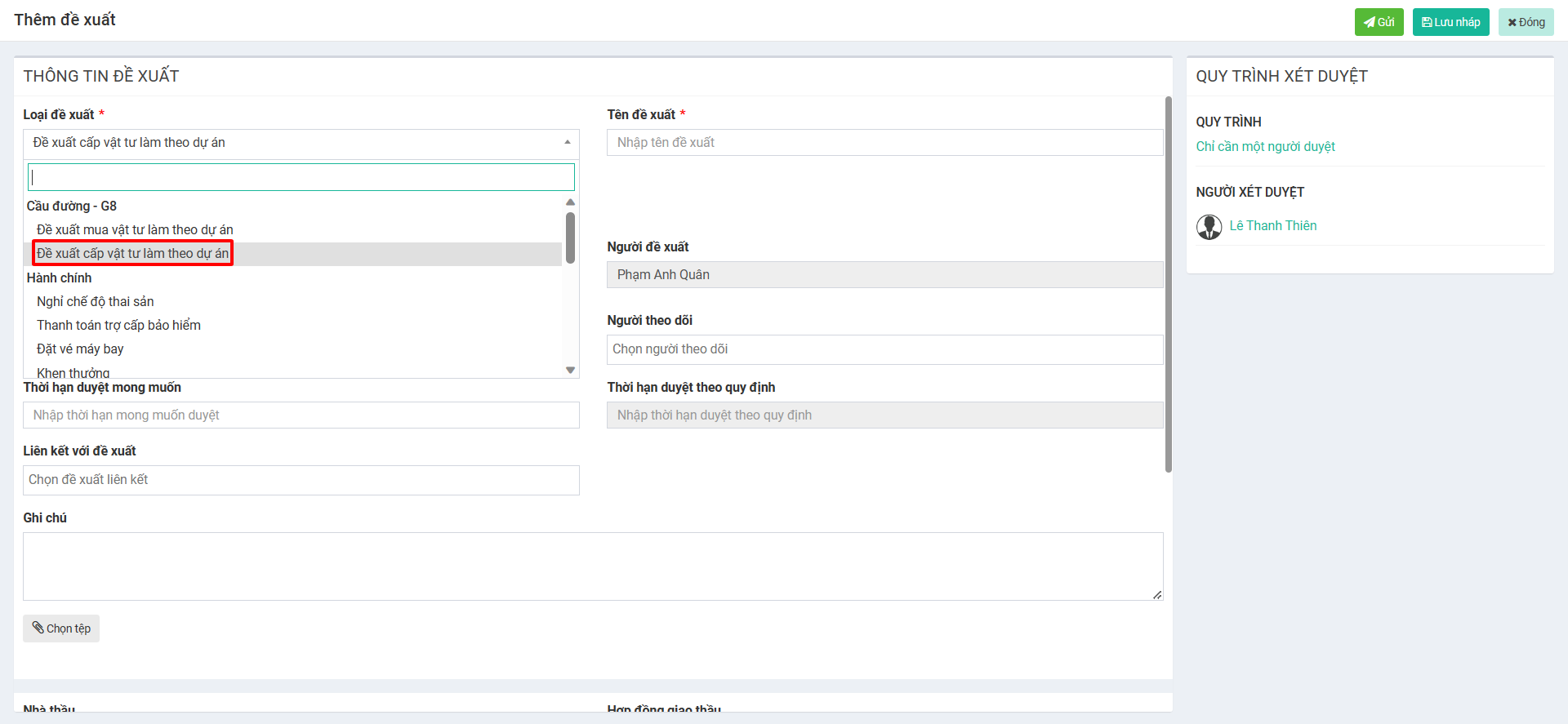Pick Đặt vé máy bay option
This screenshot has height=724, width=1568.
80,349
